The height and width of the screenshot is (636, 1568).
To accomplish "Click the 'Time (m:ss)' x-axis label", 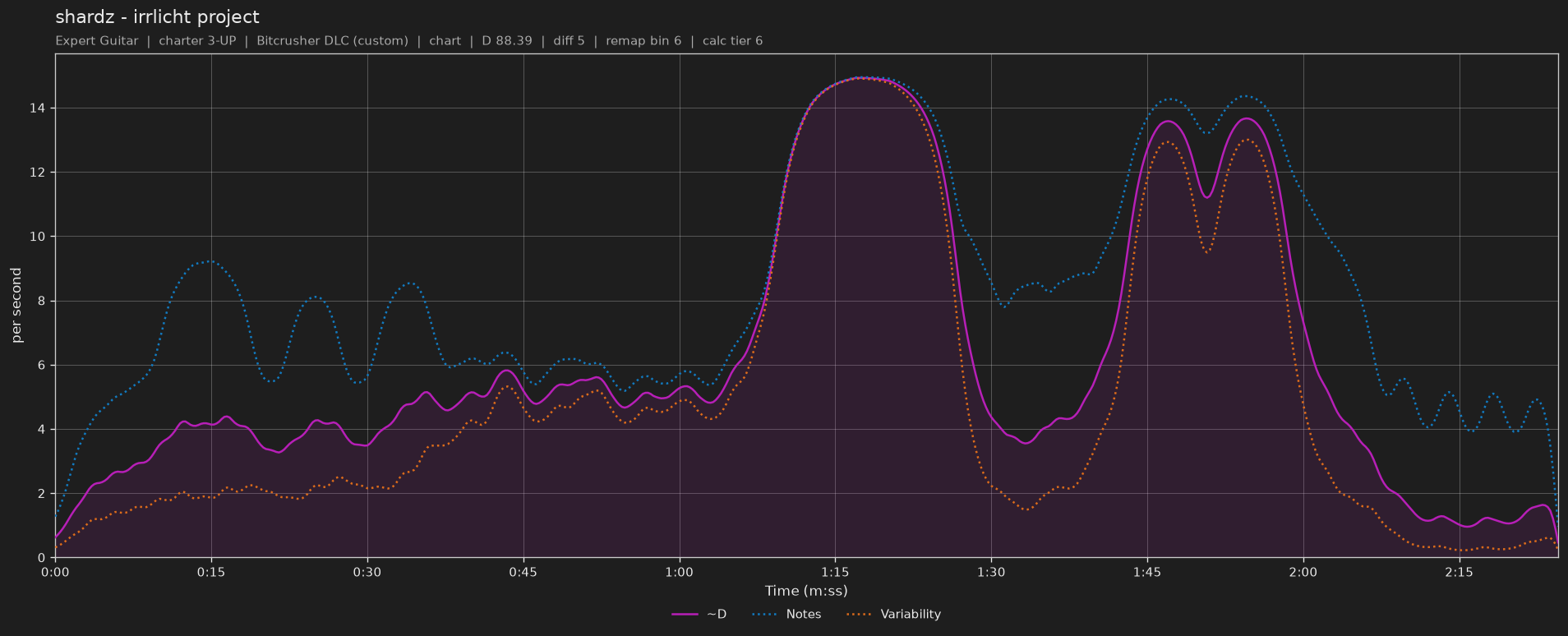I will 806,591.
